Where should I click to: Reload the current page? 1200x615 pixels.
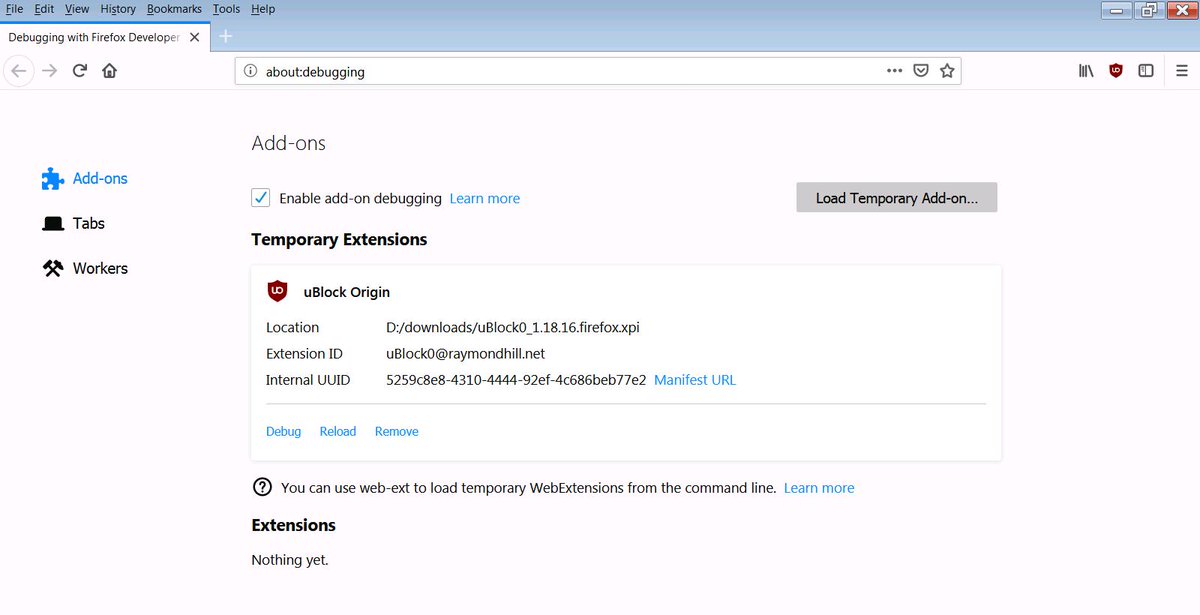(80, 71)
